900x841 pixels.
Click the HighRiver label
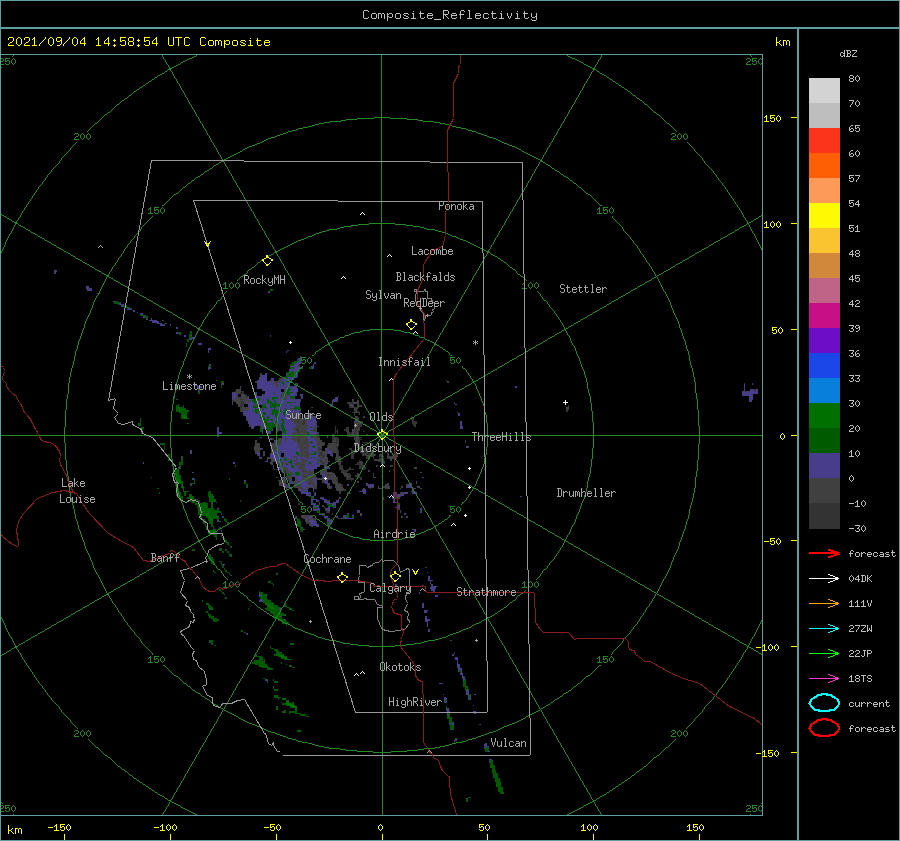415,702
